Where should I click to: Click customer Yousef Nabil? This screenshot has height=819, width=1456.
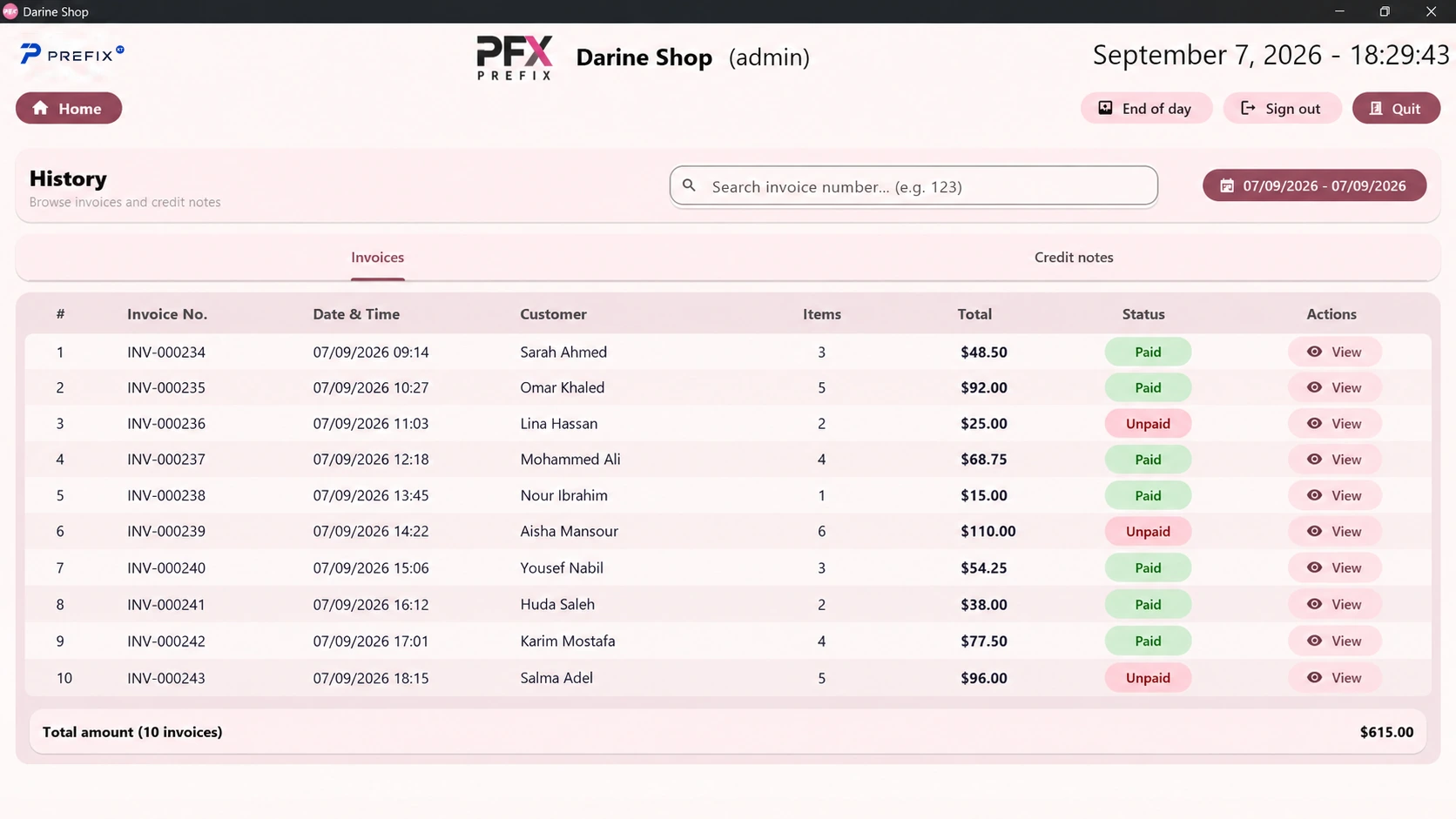562,567
